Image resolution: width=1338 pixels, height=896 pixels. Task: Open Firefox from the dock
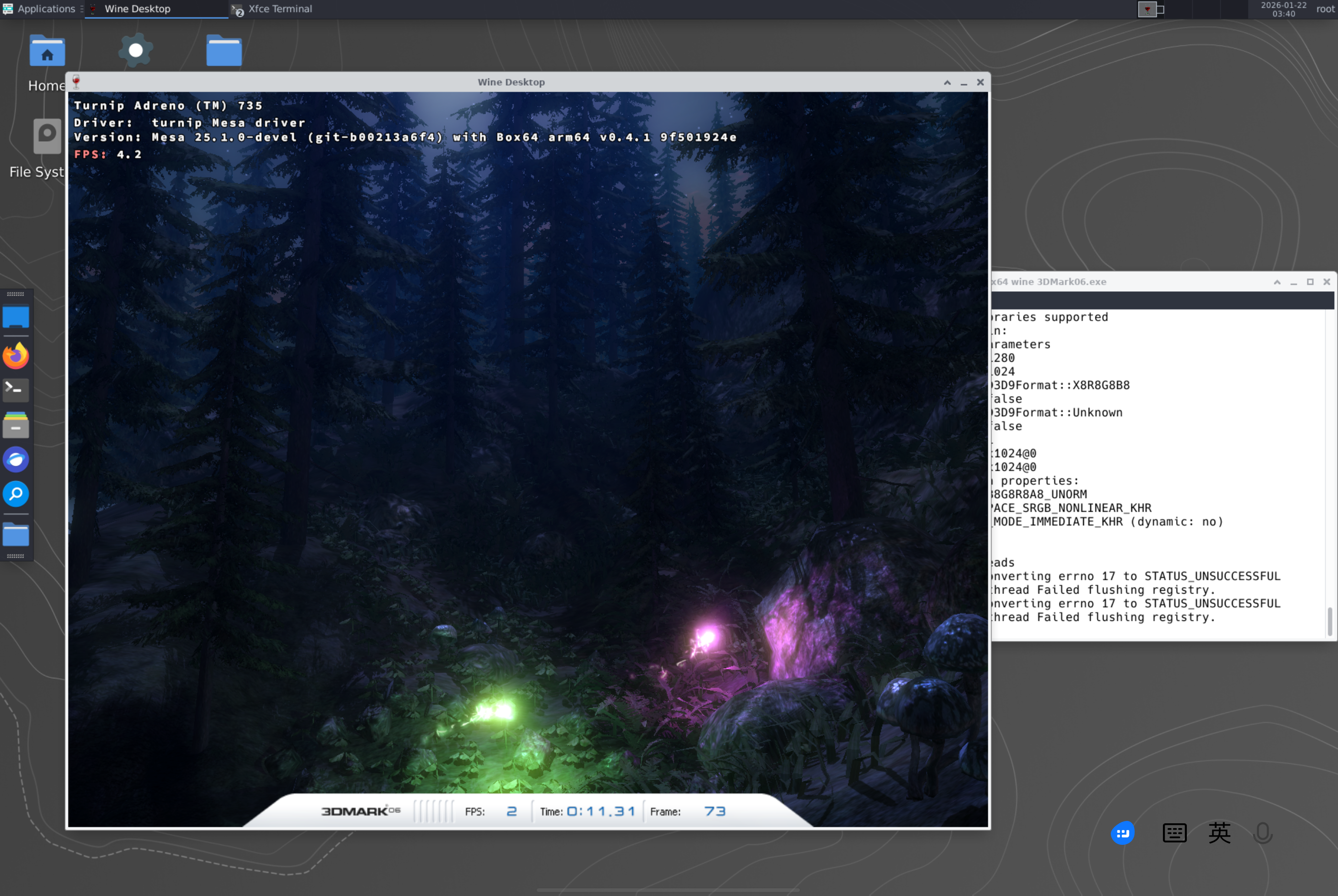click(x=15, y=355)
